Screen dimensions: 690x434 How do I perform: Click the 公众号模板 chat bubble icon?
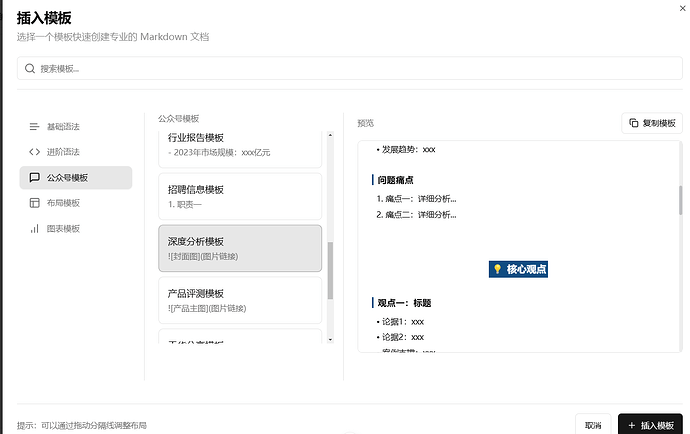(x=35, y=178)
